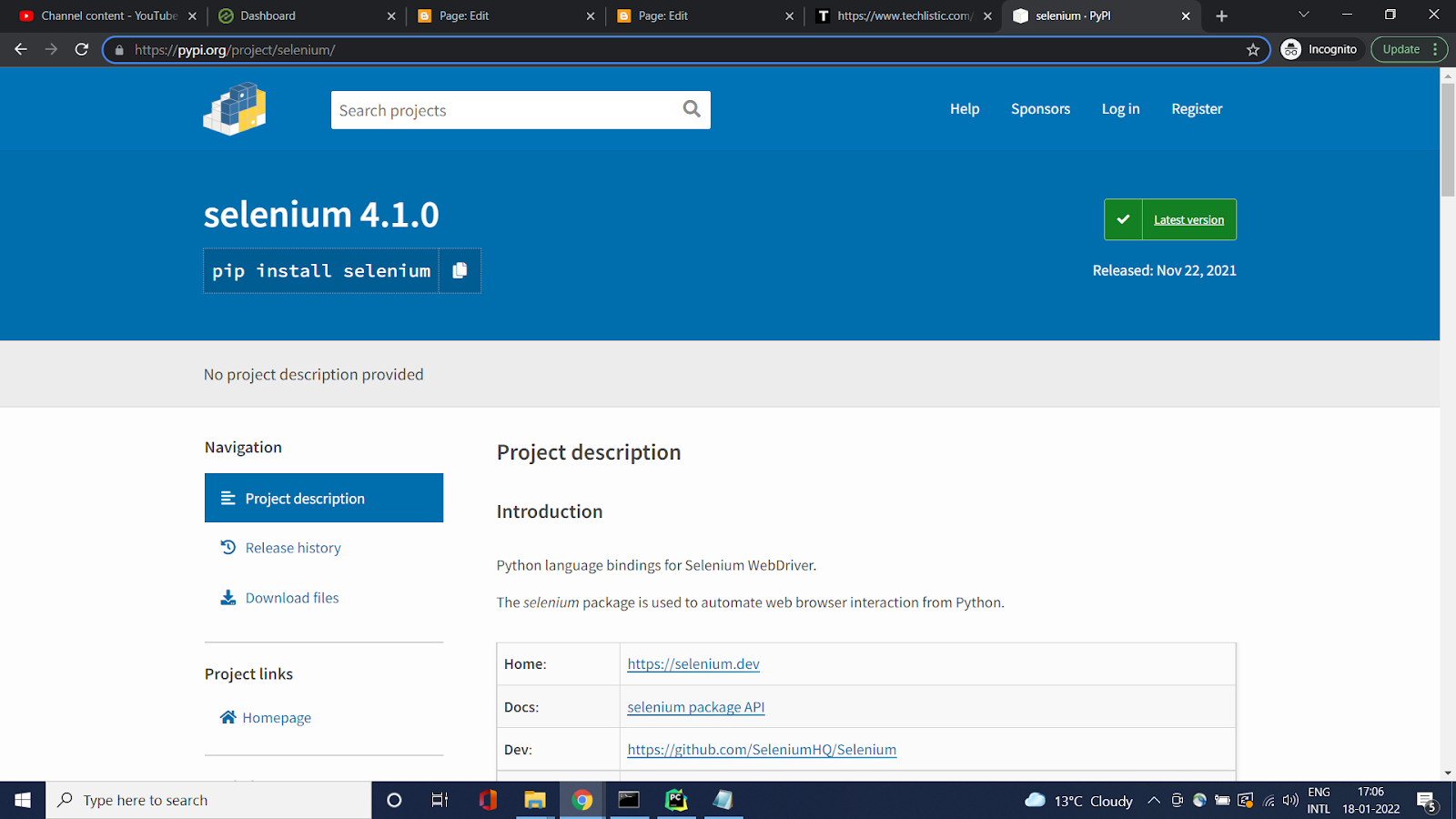Open the clock showing 17:06
This screenshot has width=1456, height=819.
[x=1371, y=801]
